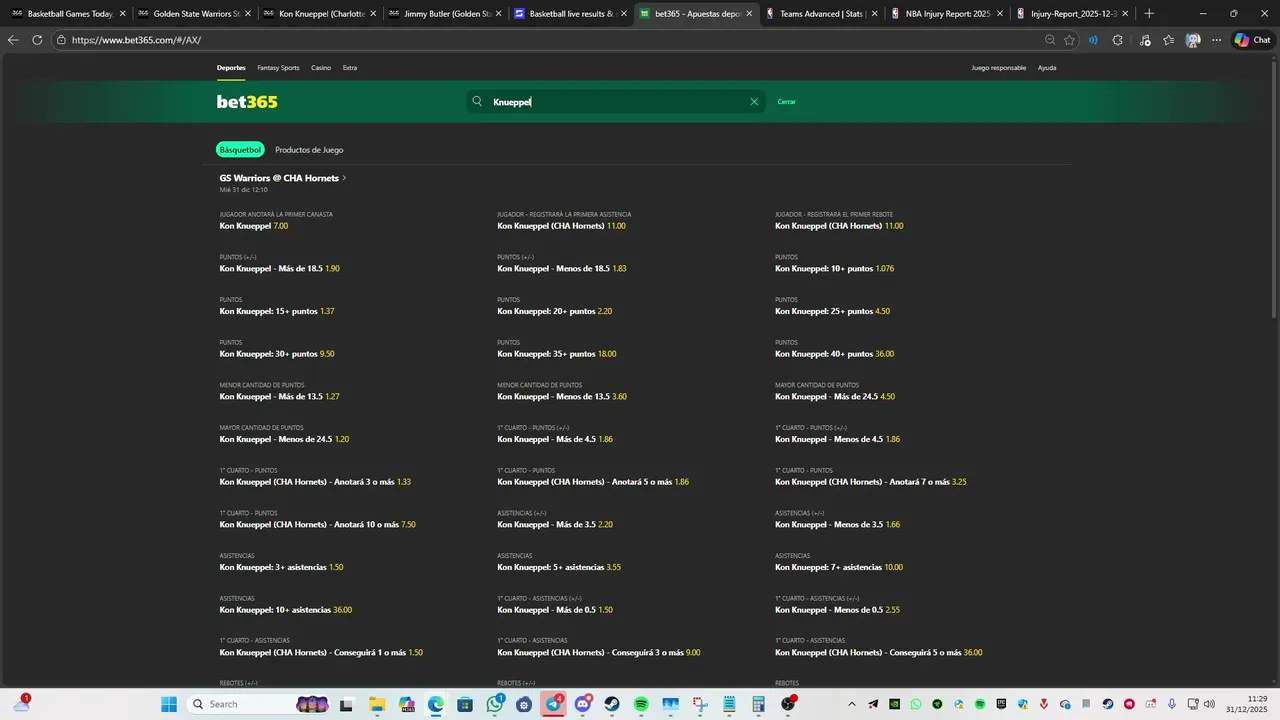Select the Básquetbol filter tab
The image size is (1280, 720).
click(x=240, y=150)
